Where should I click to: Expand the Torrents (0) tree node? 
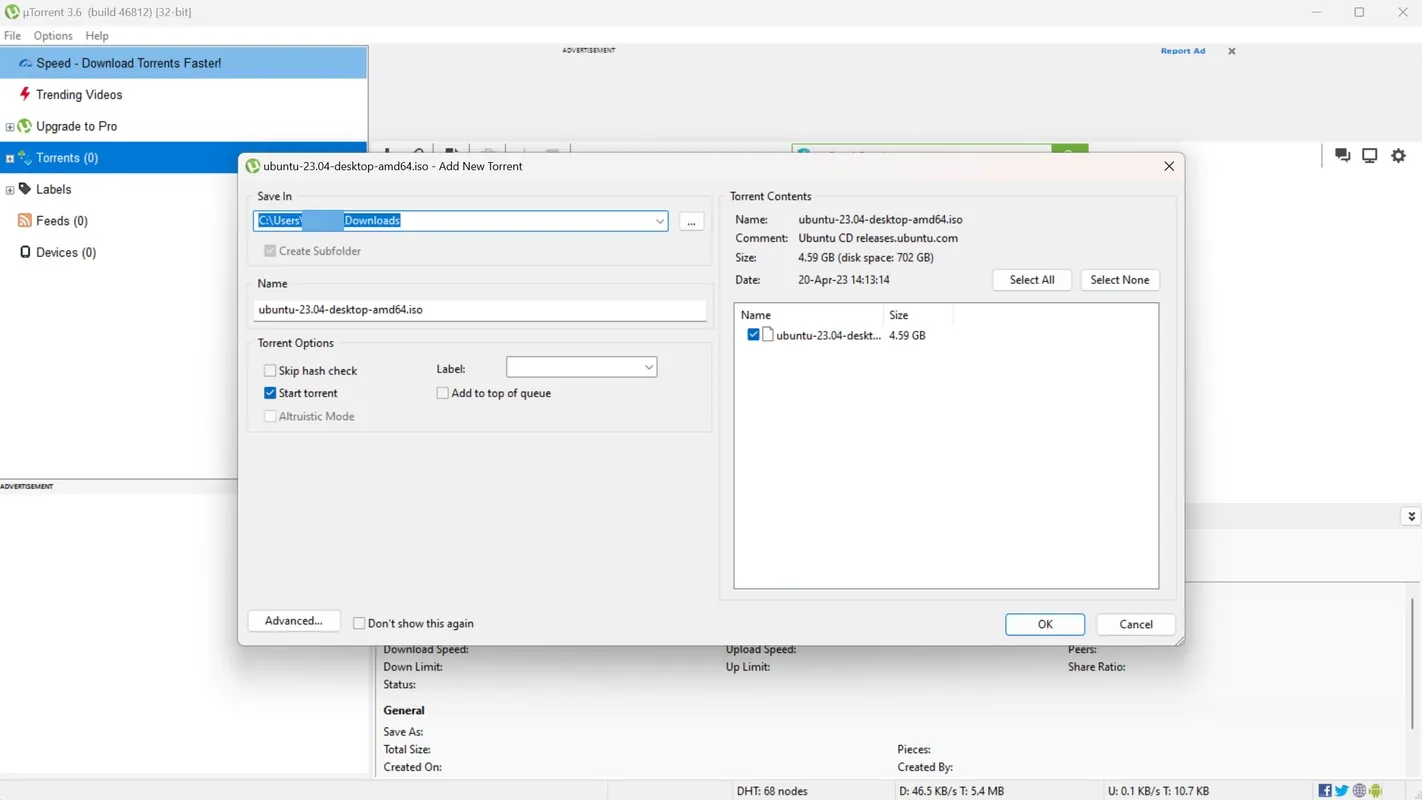click(10, 158)
